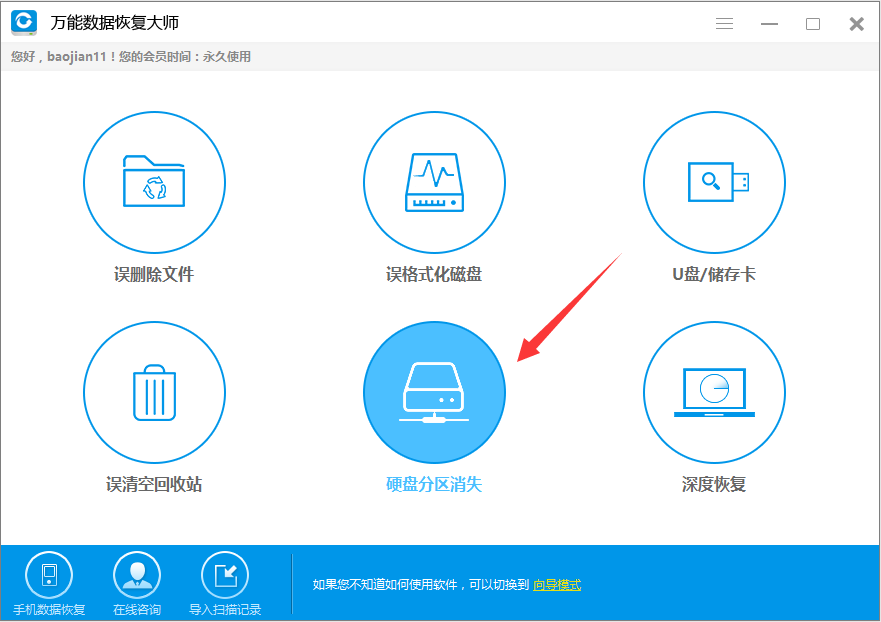The image size is (881, 622).
Task: Click the blue 硬盘分区消失 text label
Action: (434, 485)
